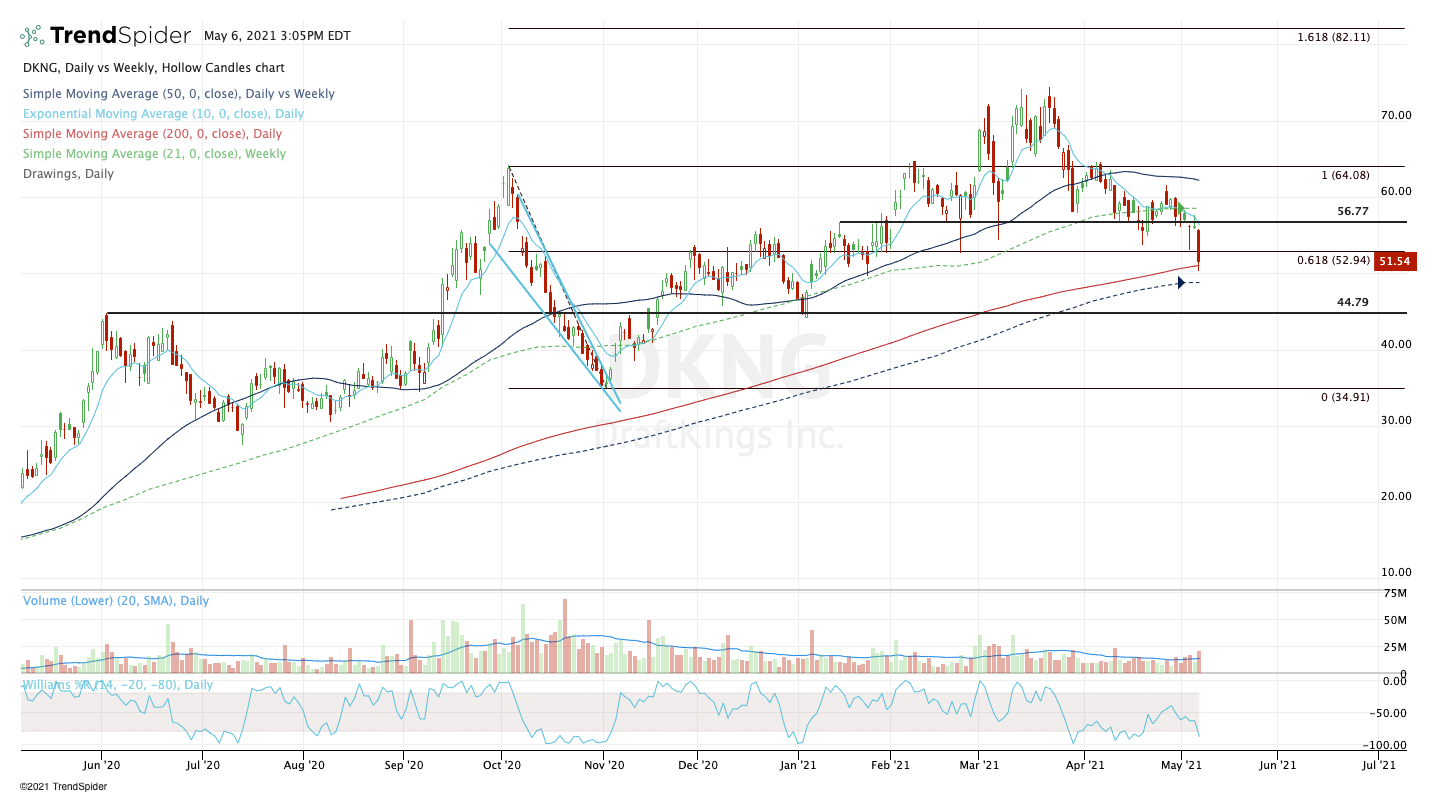This screenshot has width=1437, height=796.
Task: Click the 50M volume axis label
Action: [1397, 620]
